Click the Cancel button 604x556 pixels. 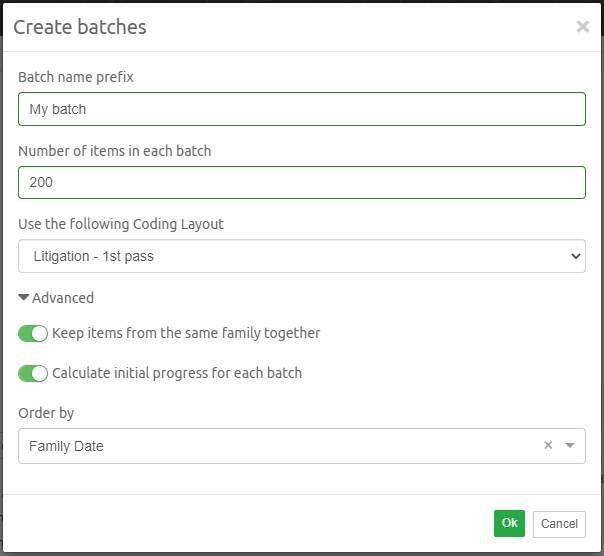(x=559, y=524)
